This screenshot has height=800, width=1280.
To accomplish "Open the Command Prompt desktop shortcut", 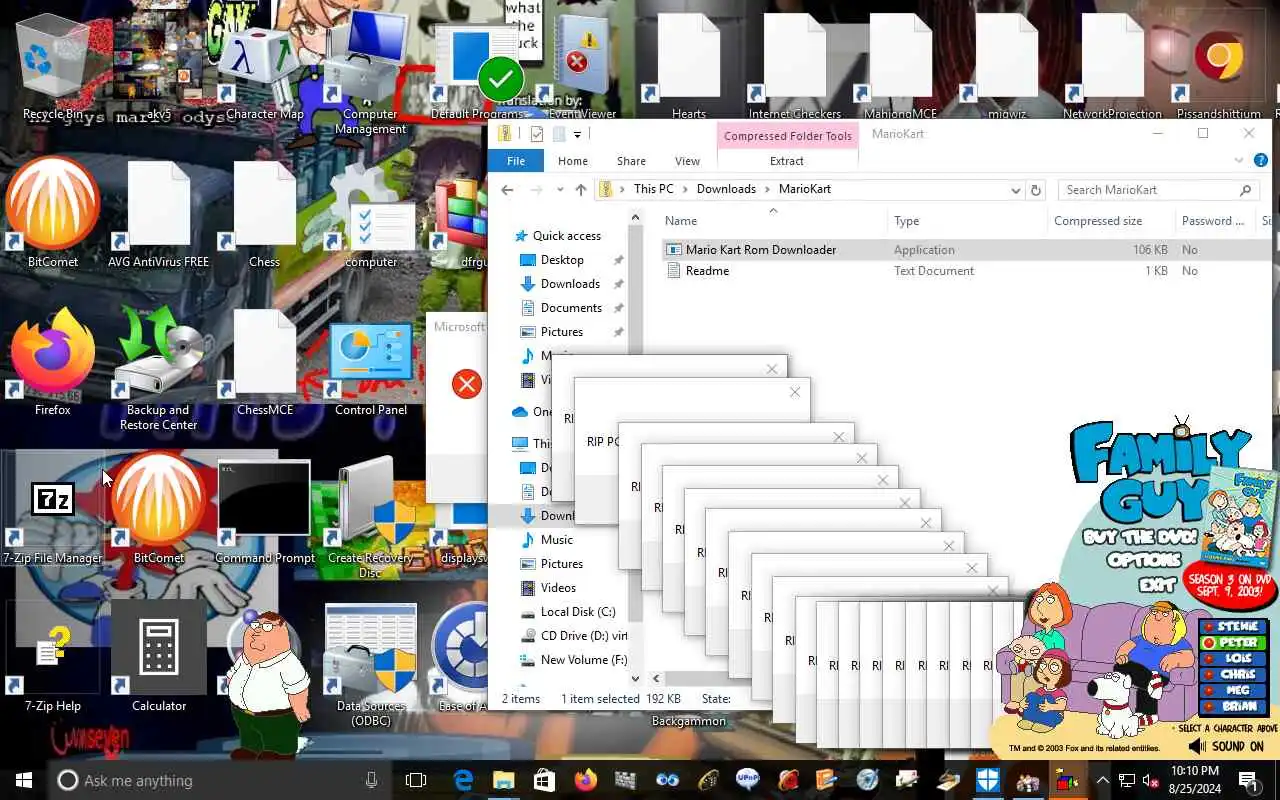I will click(x=264, y=510).
